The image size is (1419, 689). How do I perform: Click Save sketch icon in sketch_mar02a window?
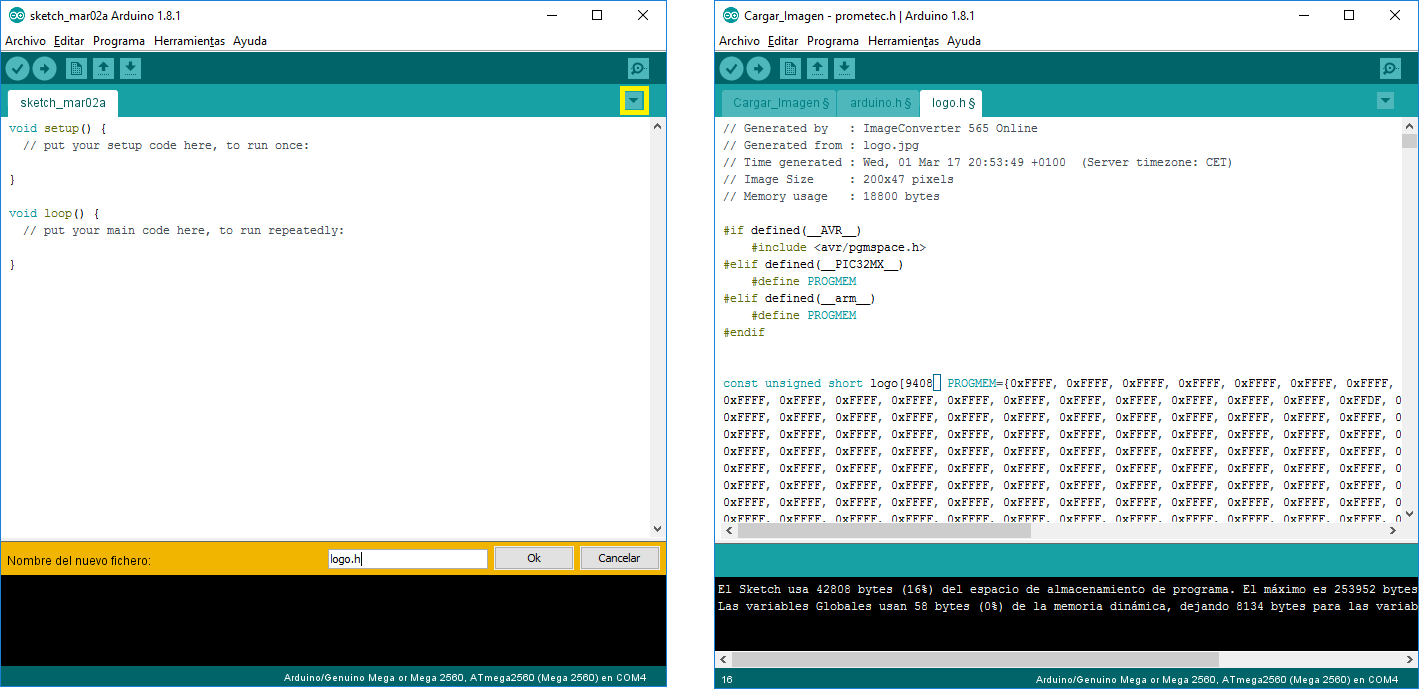click(x=130, y=68)
